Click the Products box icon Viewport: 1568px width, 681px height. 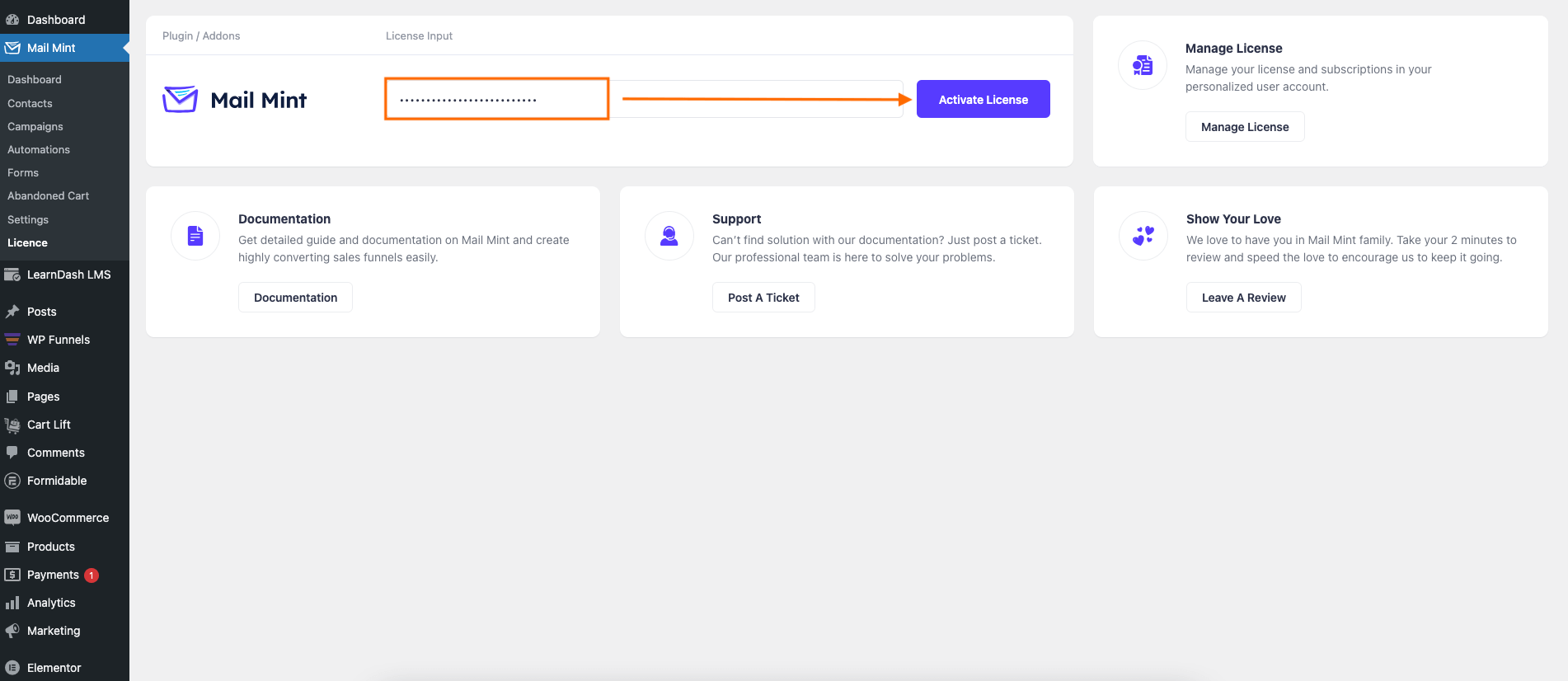click(12, 547)
